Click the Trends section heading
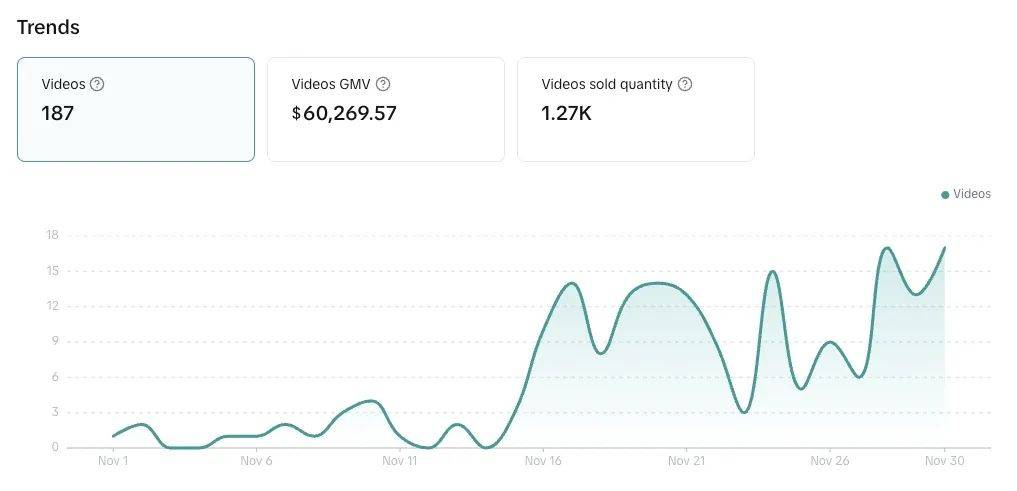The height and width of the screenshot is (491, 1017). point(48,27)
